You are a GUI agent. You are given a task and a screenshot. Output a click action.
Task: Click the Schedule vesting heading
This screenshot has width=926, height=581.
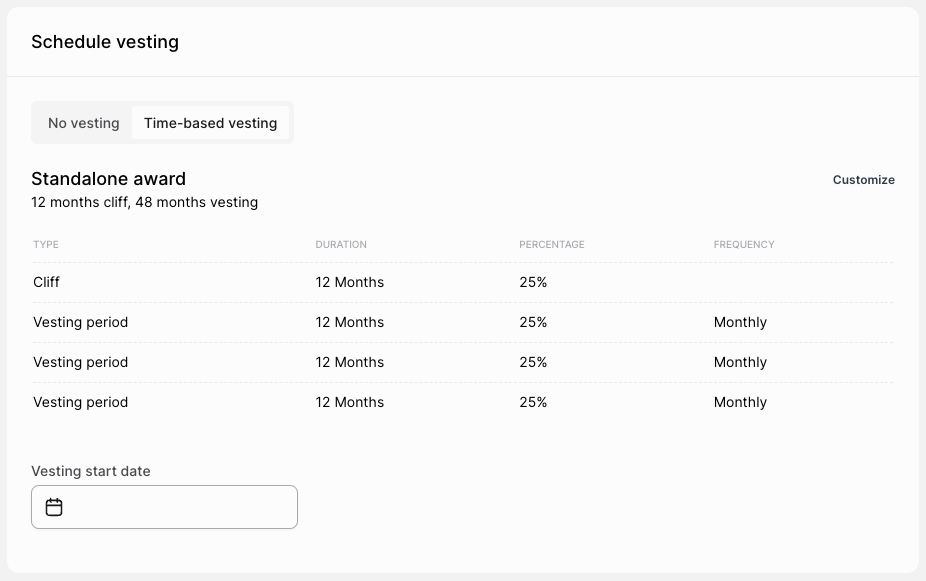click(x=105, y=42)
